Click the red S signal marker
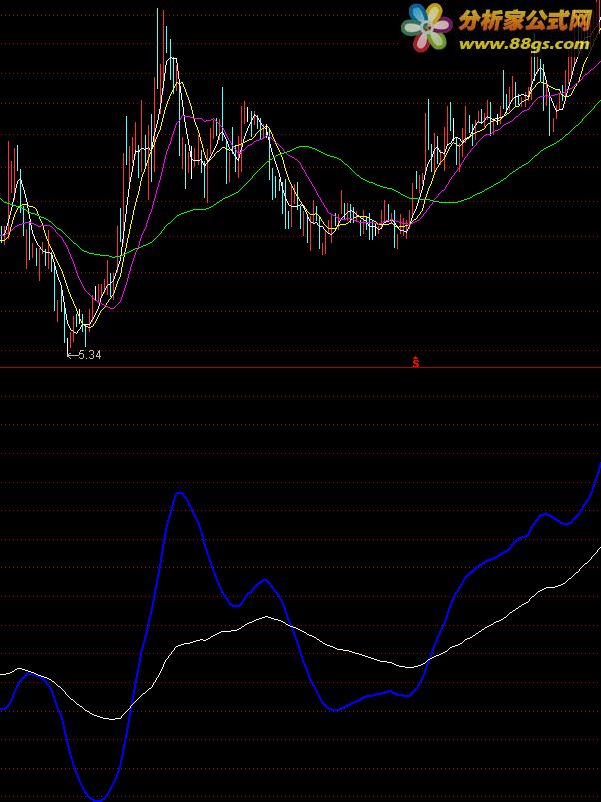The height and width of the screenshot is (802, 601). coord(416,362)
